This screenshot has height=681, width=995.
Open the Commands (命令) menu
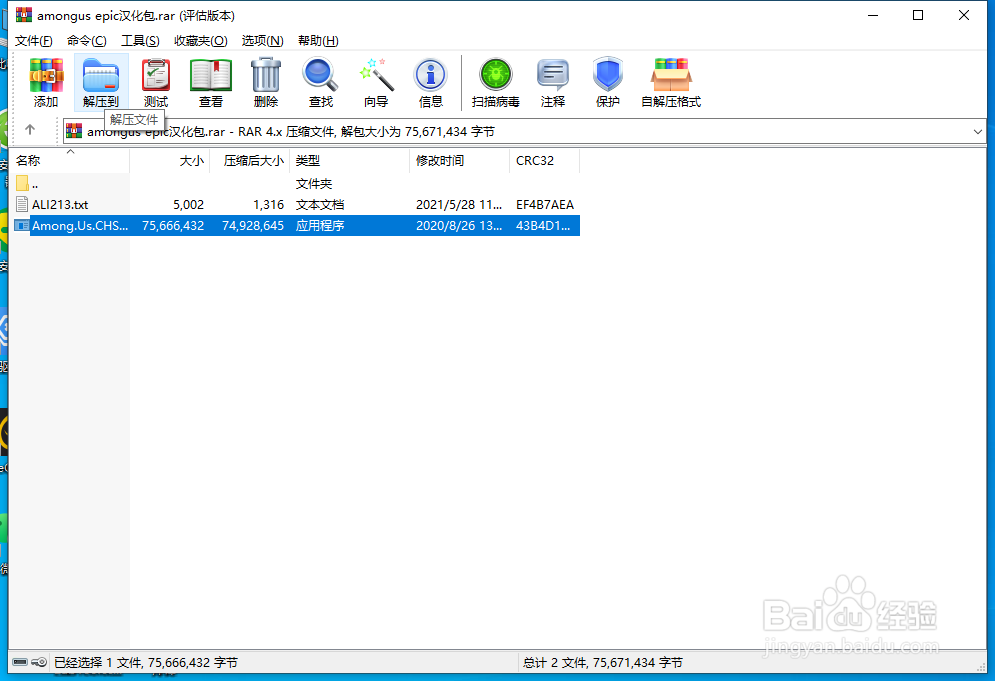pos(87,41)
